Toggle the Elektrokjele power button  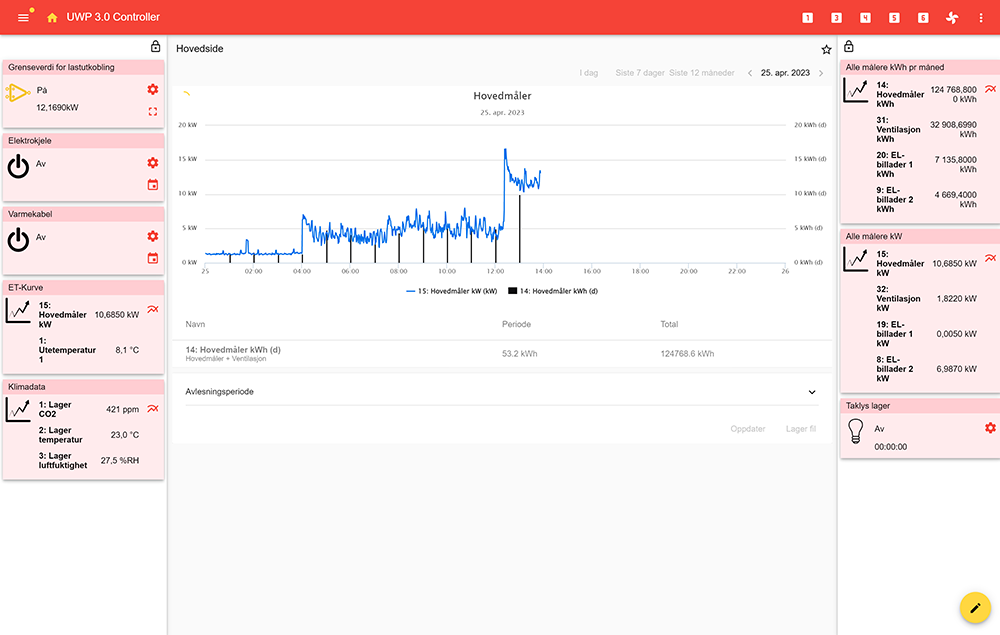pos(19,167)
